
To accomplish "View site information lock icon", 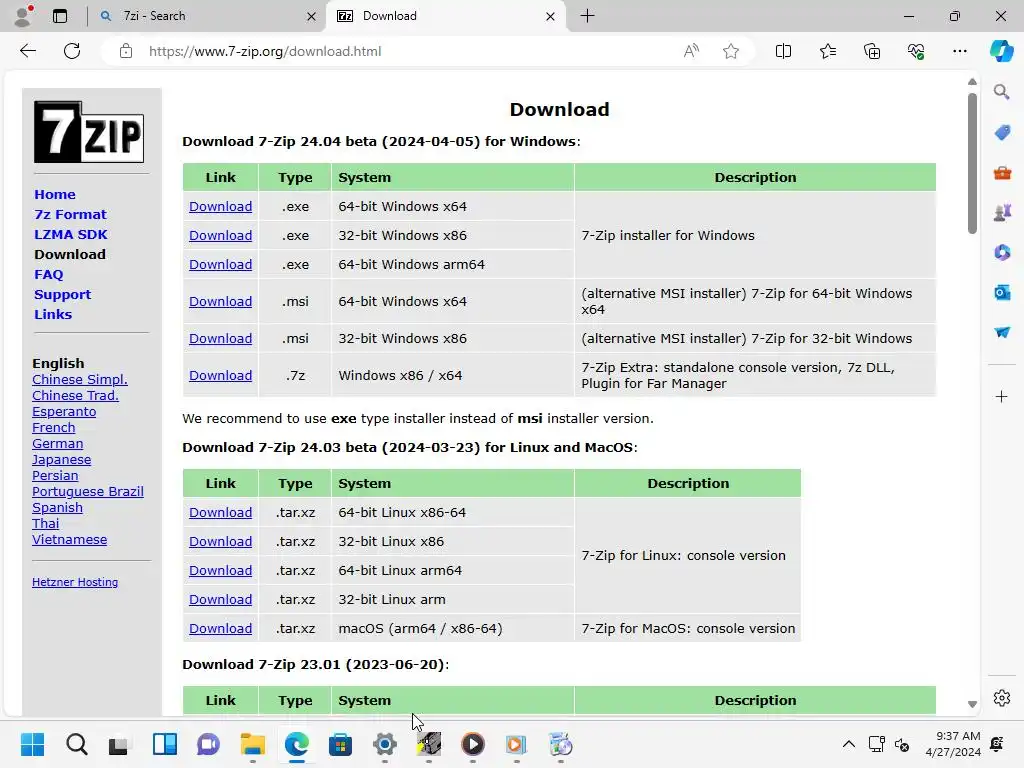I will click(x=126, y=51).
